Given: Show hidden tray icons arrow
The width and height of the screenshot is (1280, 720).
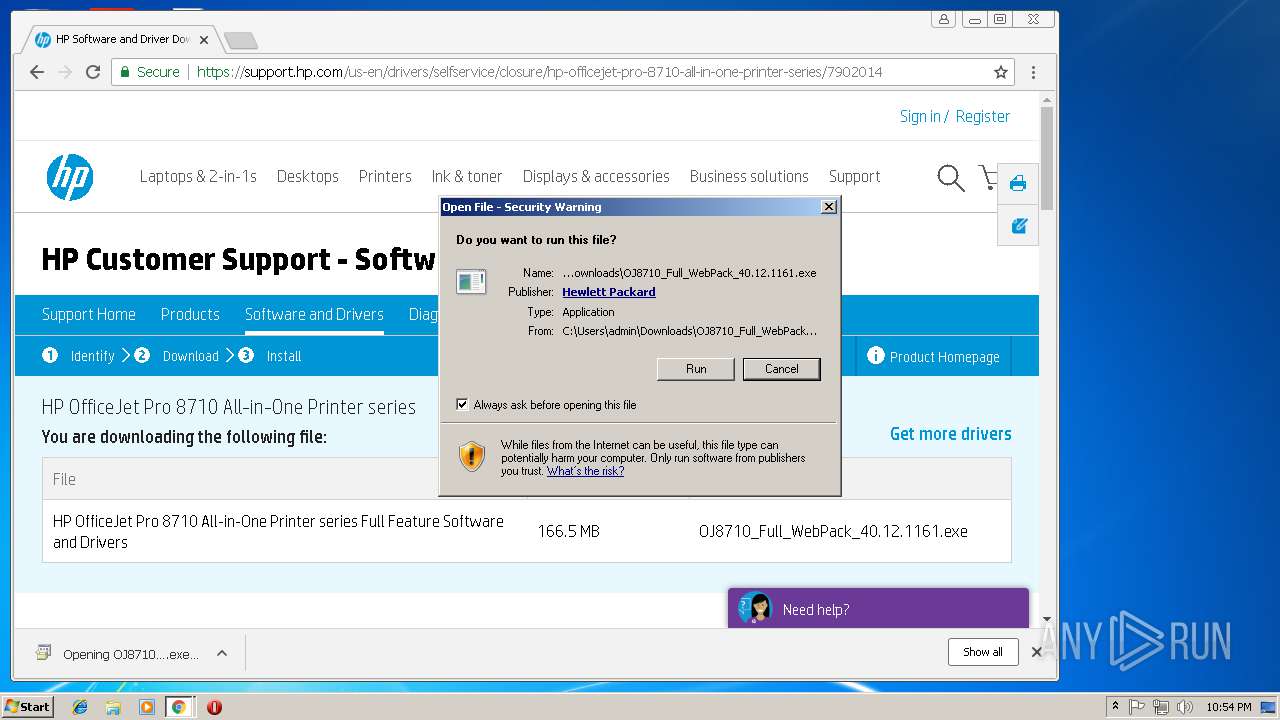Looking at the screenshot, I should [x=1115, y=706].
